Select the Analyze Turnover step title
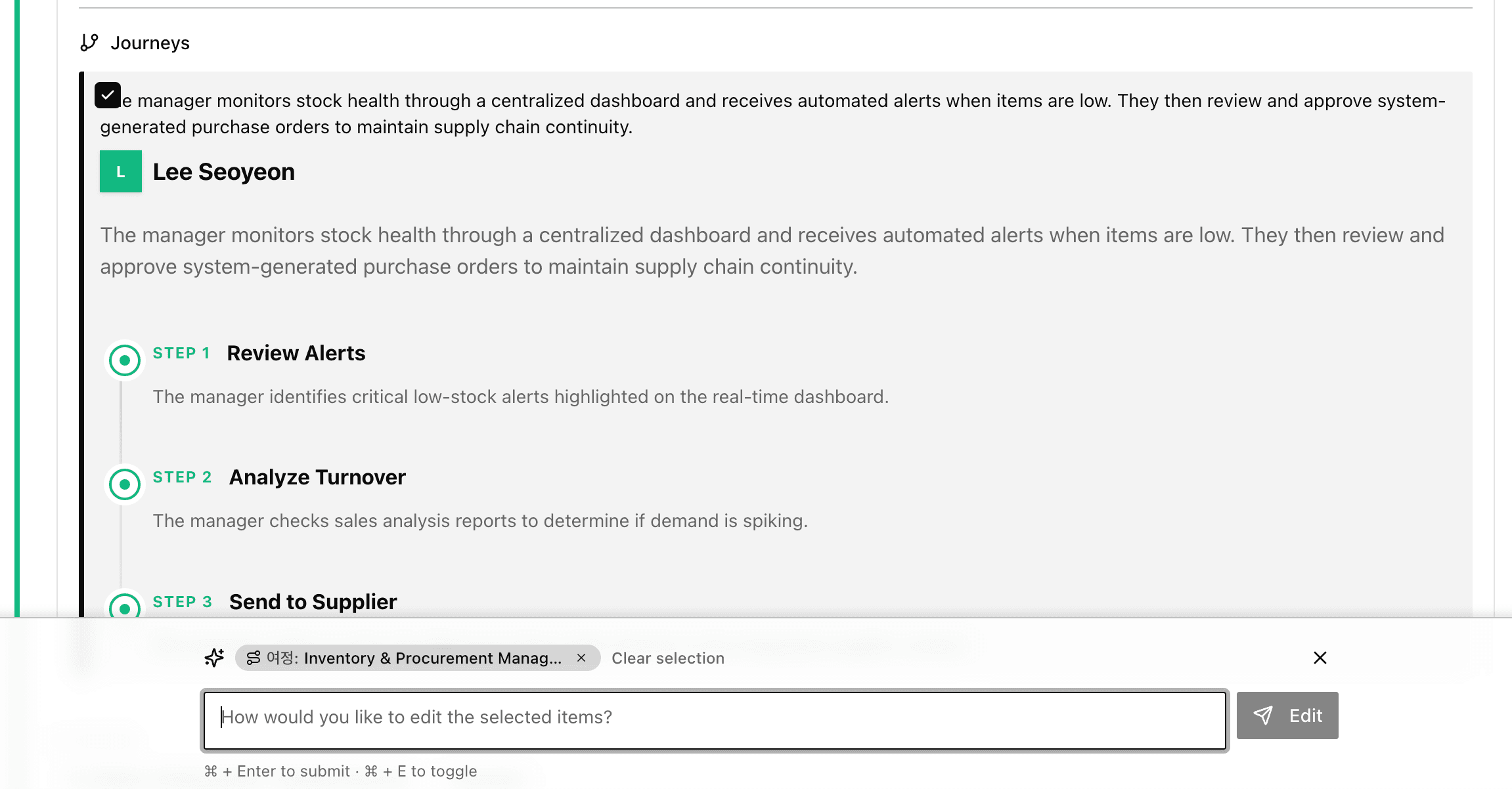Screen dimensions: 1512x789 (317, 477)
